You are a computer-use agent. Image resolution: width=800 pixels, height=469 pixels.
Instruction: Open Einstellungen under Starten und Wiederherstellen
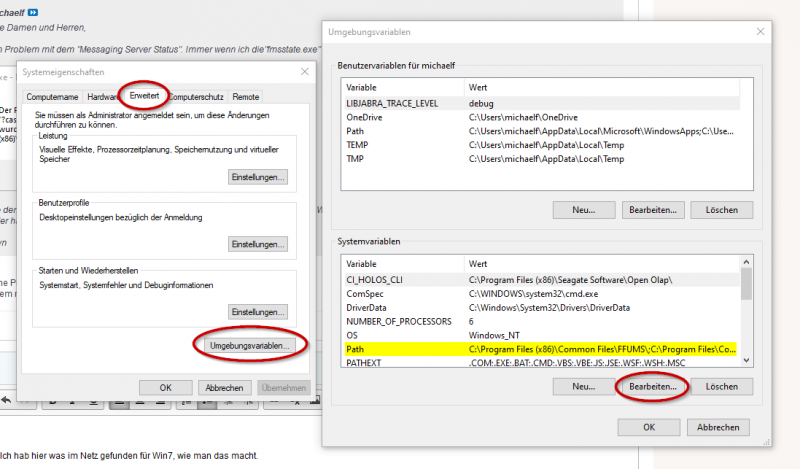tap(258, 312)
